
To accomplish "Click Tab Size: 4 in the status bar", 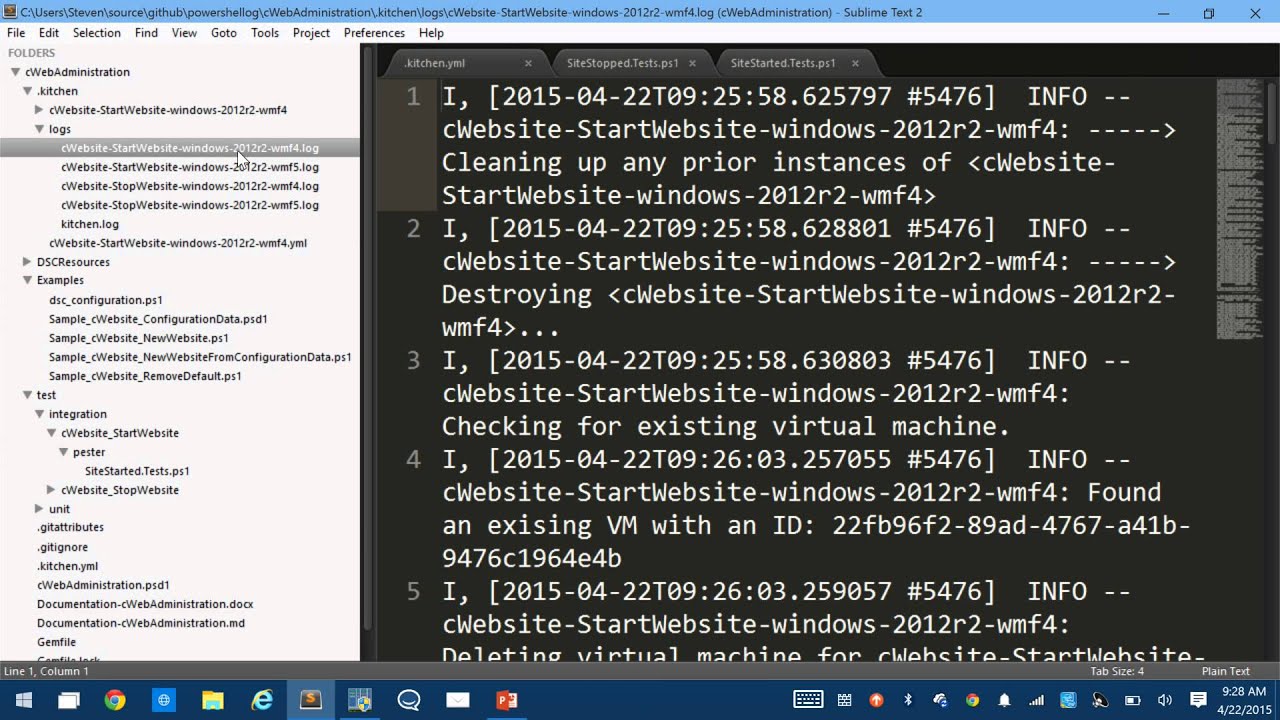I will (1117, 672).
